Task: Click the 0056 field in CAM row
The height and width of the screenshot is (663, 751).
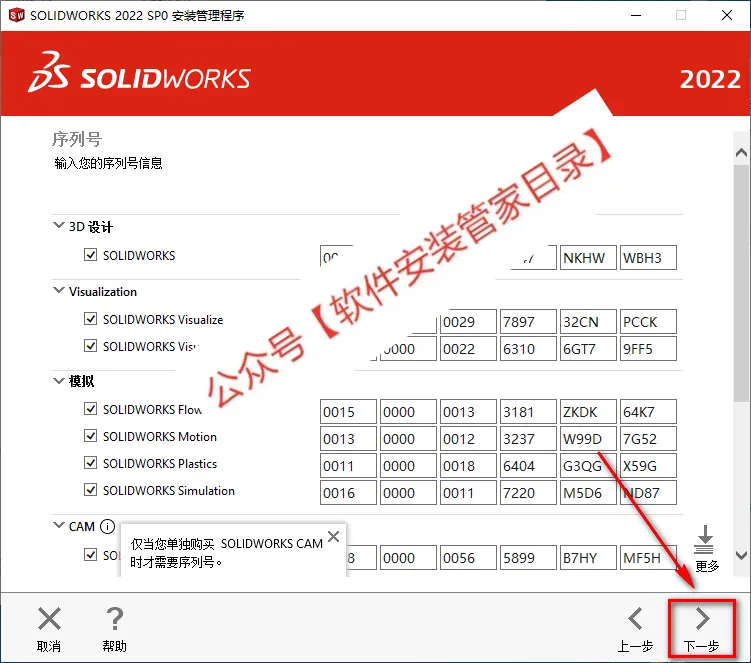Action: [468, 558]
